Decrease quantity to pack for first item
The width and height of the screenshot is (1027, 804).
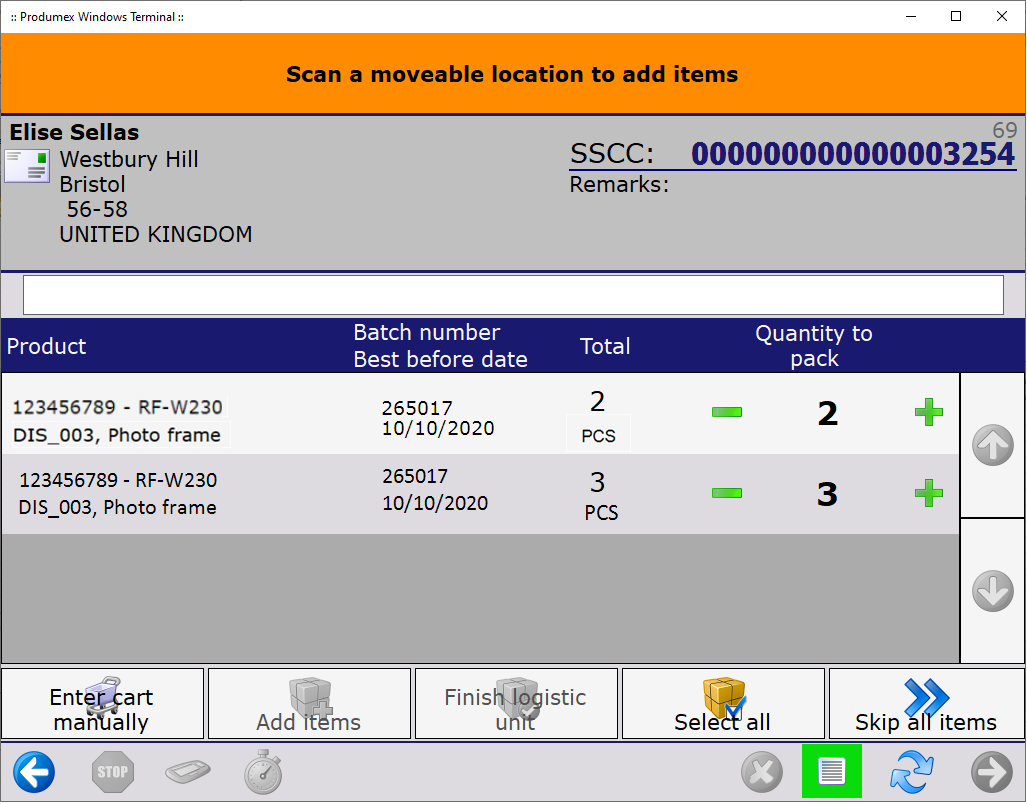click(x=727, y=412)
